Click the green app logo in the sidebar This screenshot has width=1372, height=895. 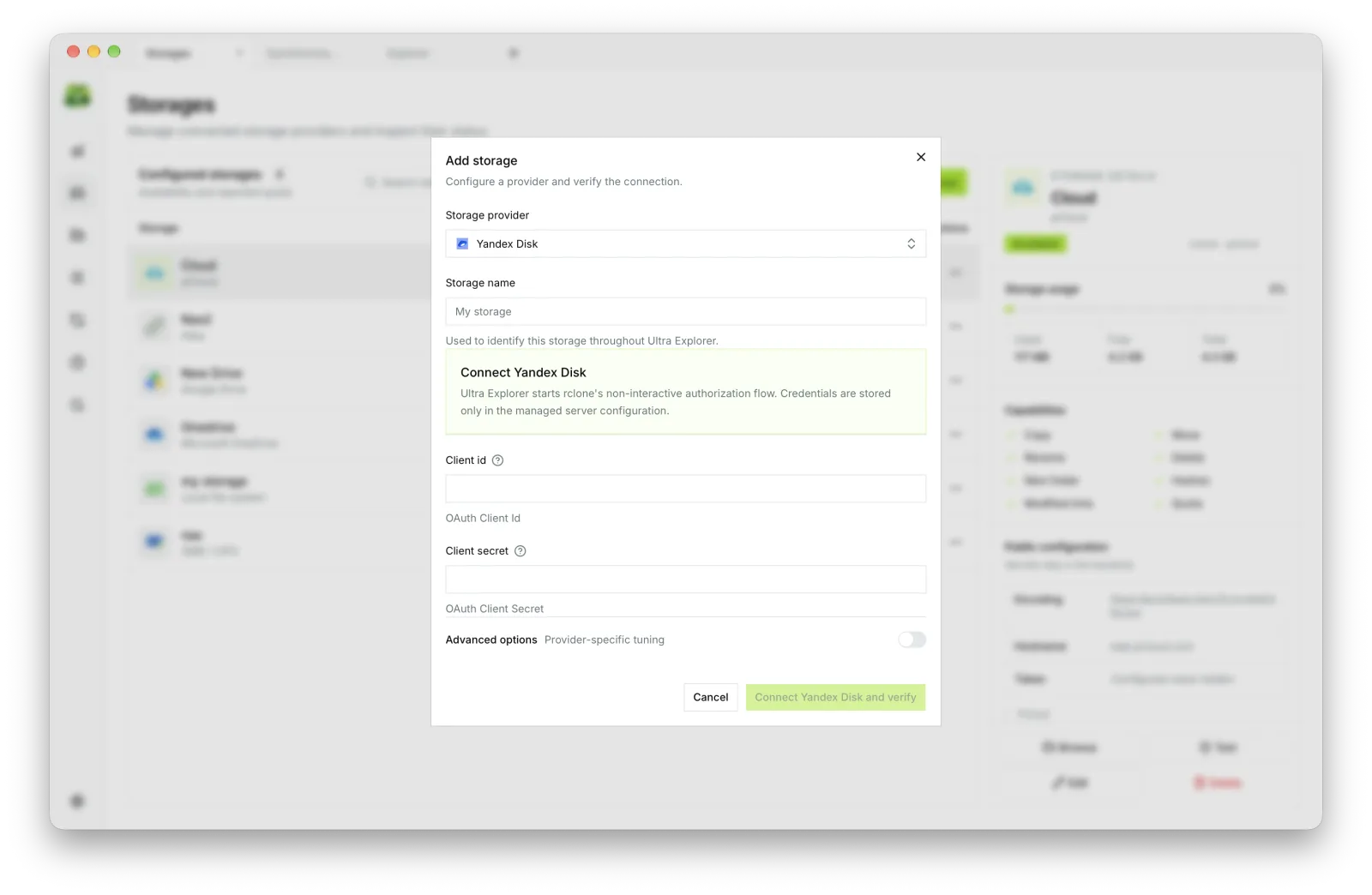pos(77,96)
